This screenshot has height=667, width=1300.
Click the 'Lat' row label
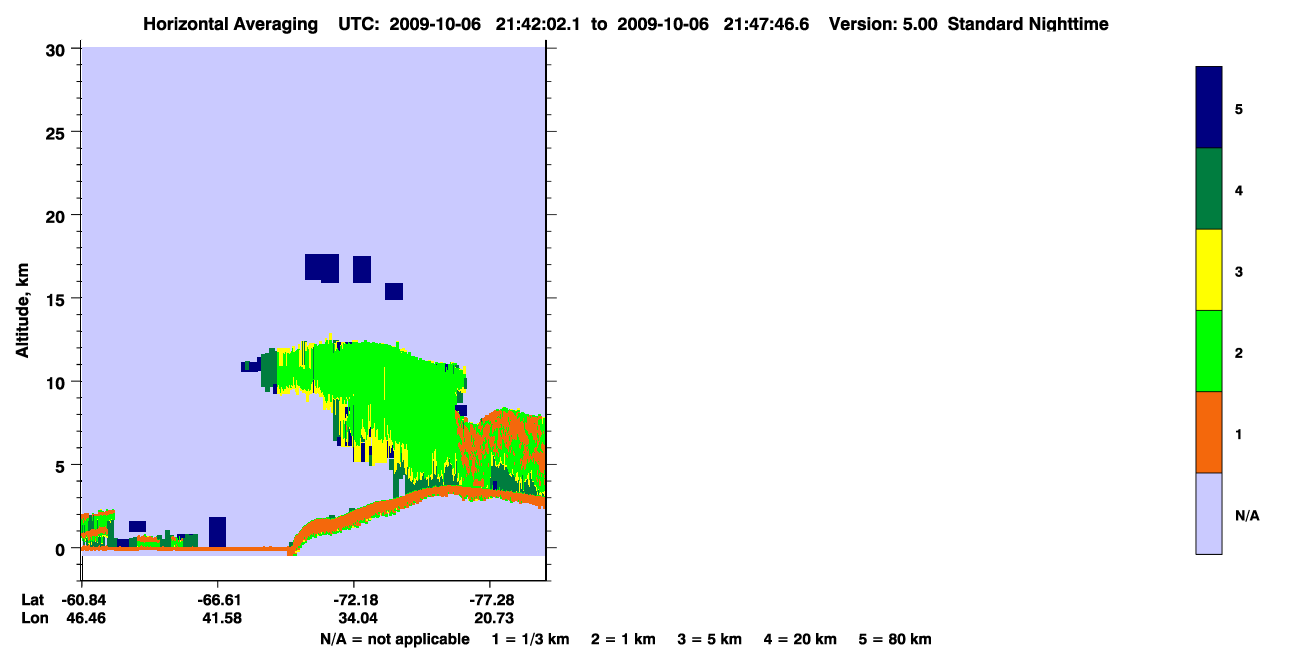point(33,600)
